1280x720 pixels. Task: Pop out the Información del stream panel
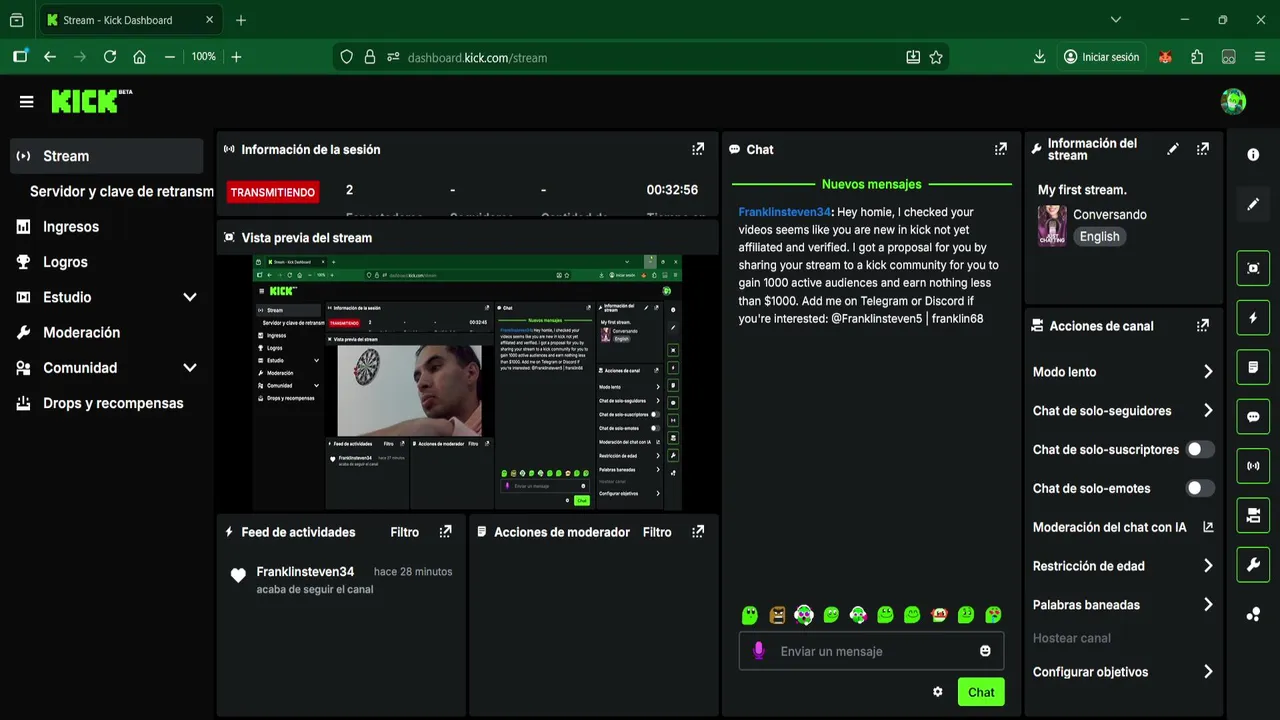tap(1203, 149)
